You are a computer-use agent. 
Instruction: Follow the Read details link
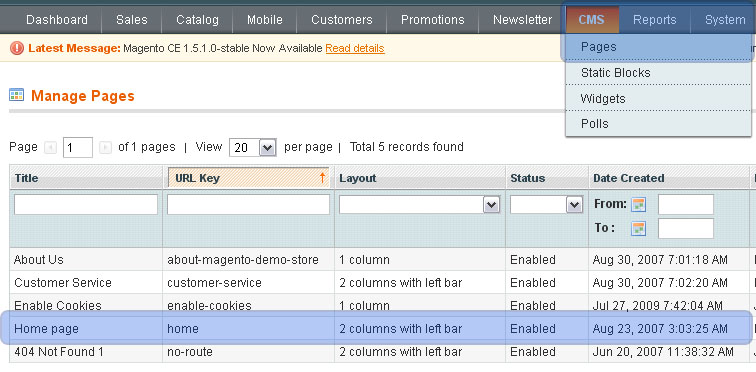click(355, 48)
